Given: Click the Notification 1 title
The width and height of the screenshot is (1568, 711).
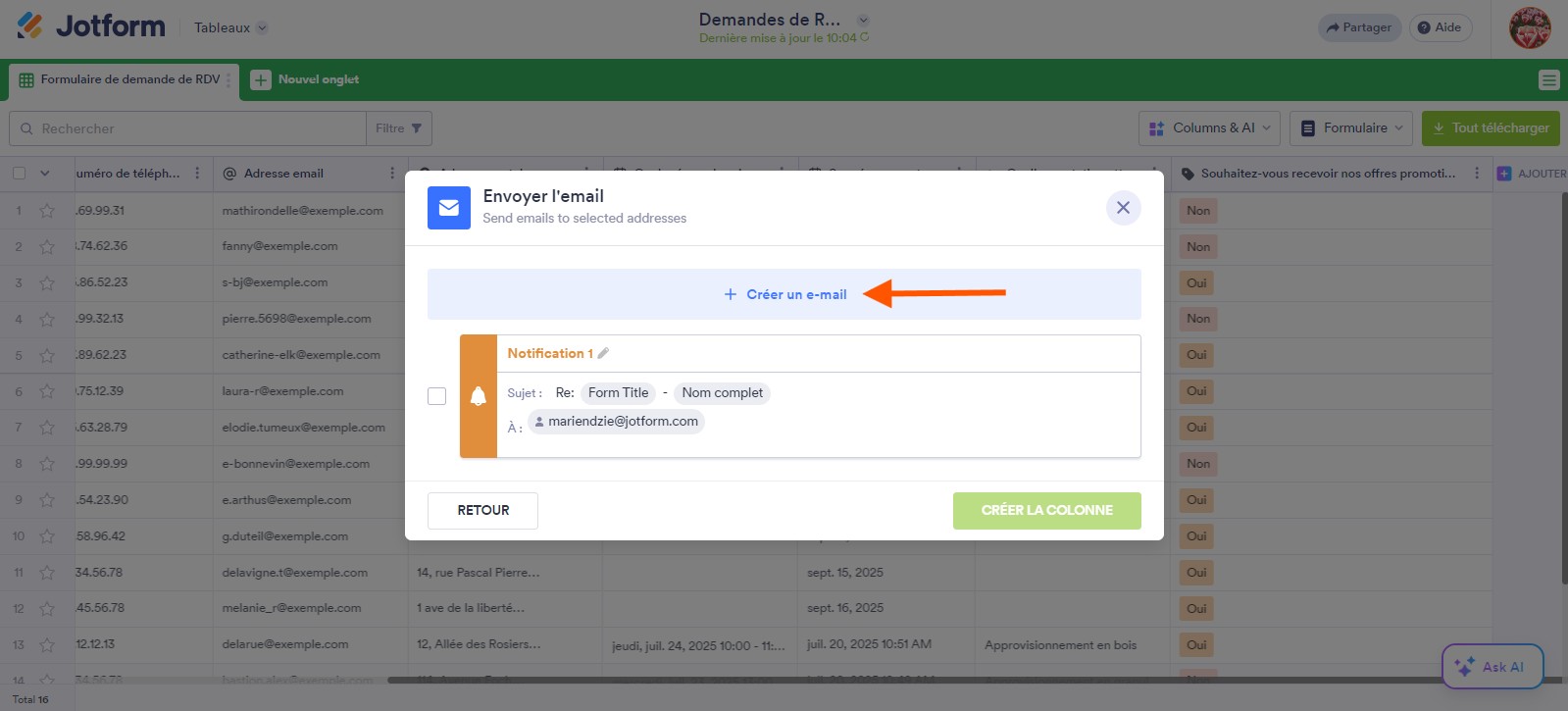Looking at the screenshot, I should pos(550,353).
